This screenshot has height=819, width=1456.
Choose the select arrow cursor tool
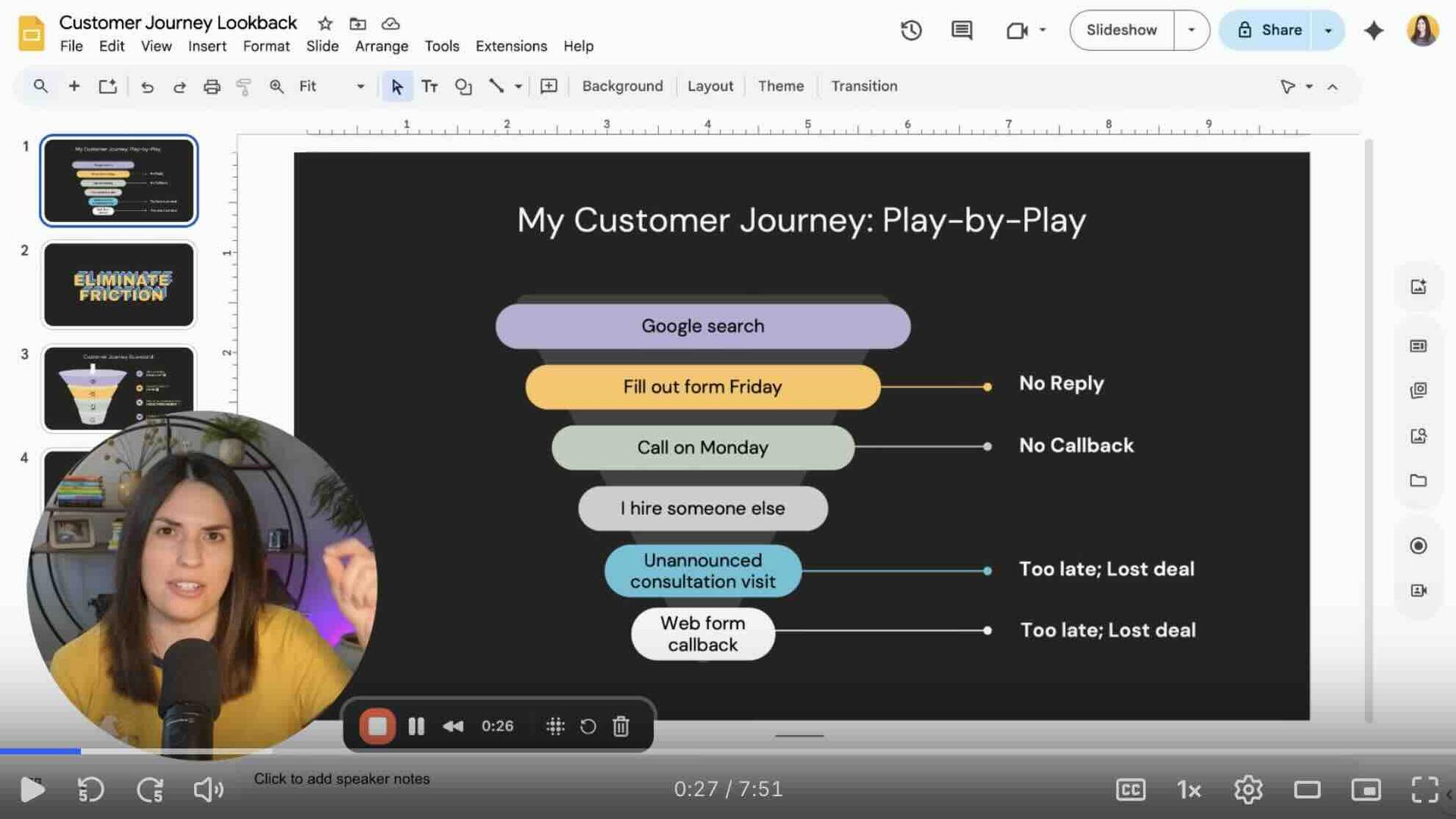tap(397, 86)
